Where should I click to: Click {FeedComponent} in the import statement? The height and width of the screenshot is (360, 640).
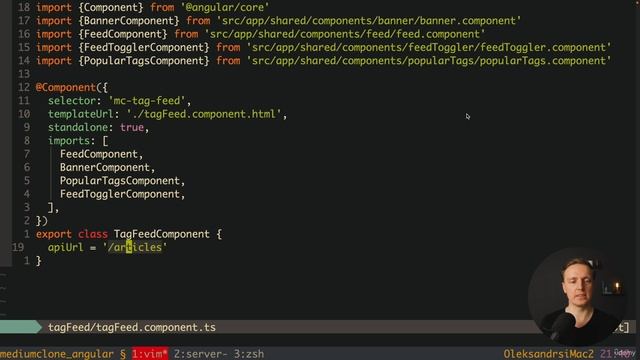[123, 34]
